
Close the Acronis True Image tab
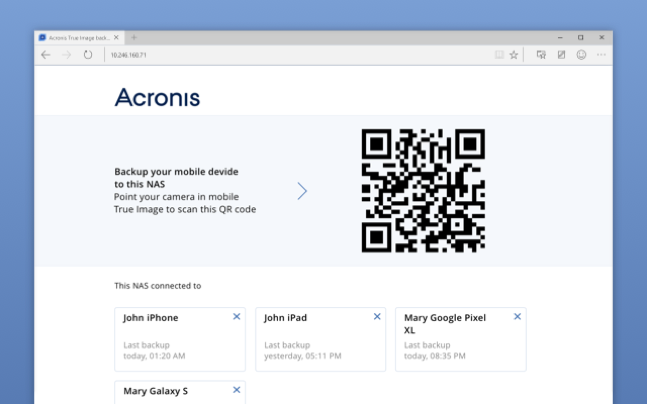[116, 38]
